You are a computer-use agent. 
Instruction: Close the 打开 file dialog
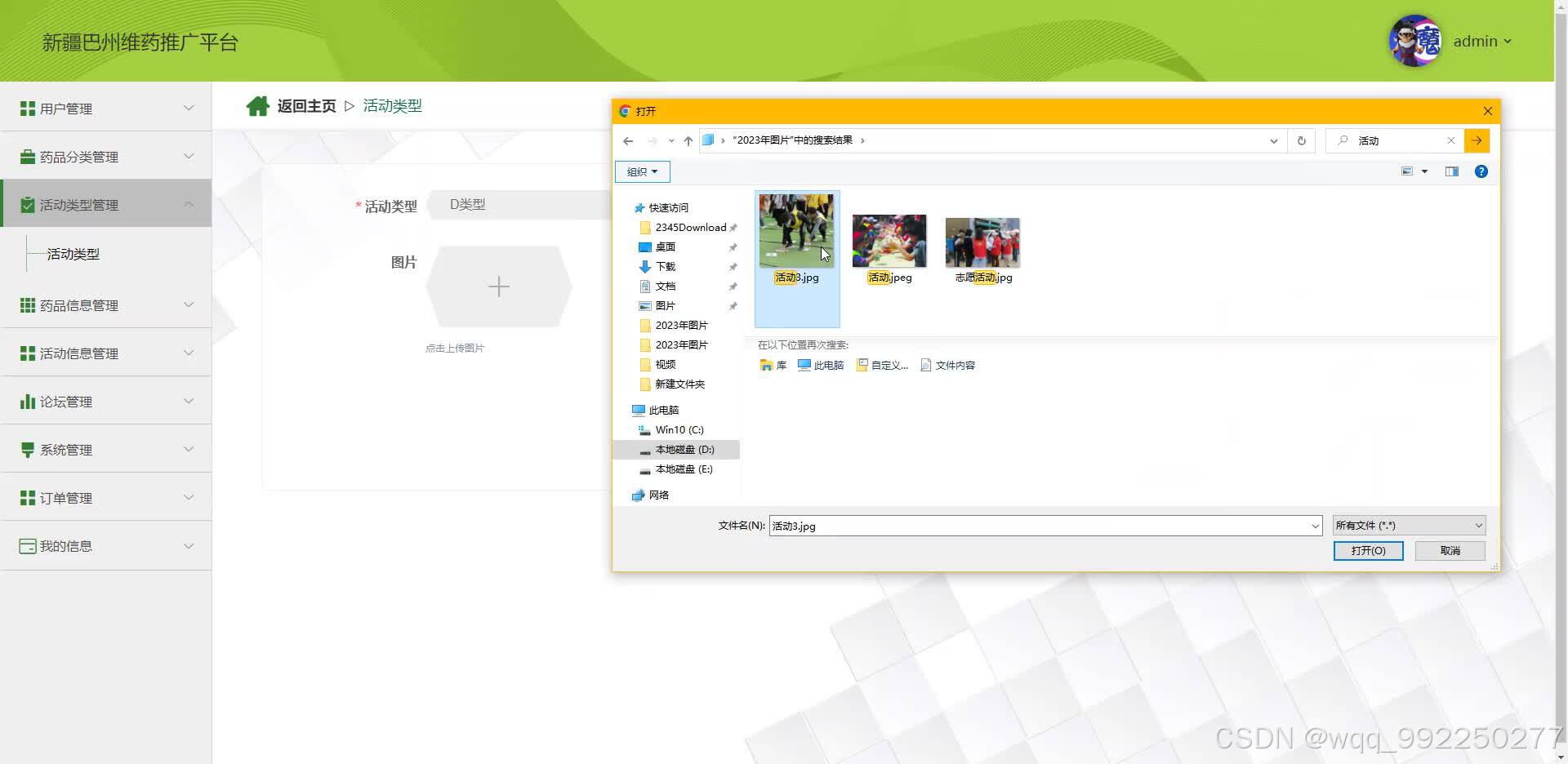tap(1488, 111)
